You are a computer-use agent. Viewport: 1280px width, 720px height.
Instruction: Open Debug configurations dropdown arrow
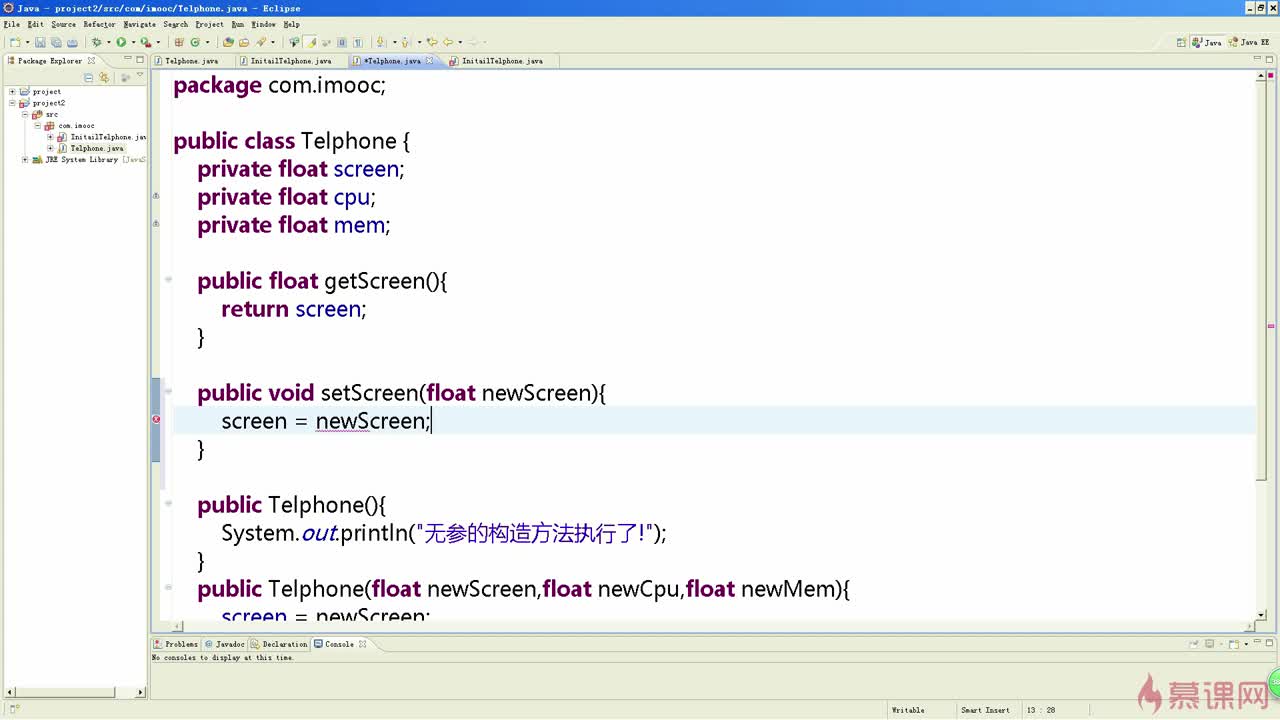coord(108,42)
